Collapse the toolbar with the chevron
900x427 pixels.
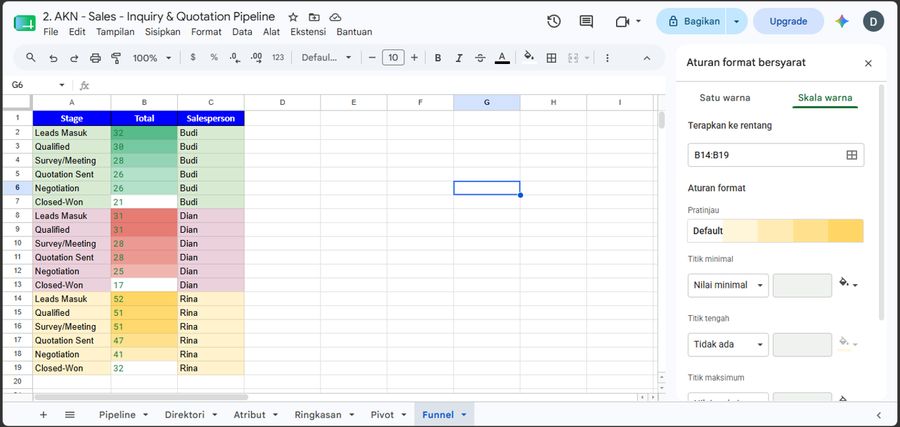coord(647,58)
